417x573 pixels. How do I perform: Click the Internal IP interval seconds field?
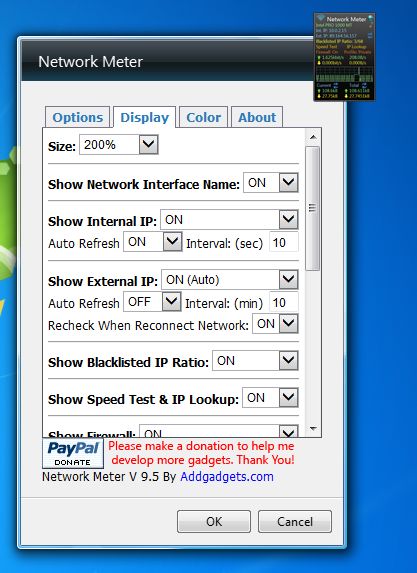click(x=284, y=242)
